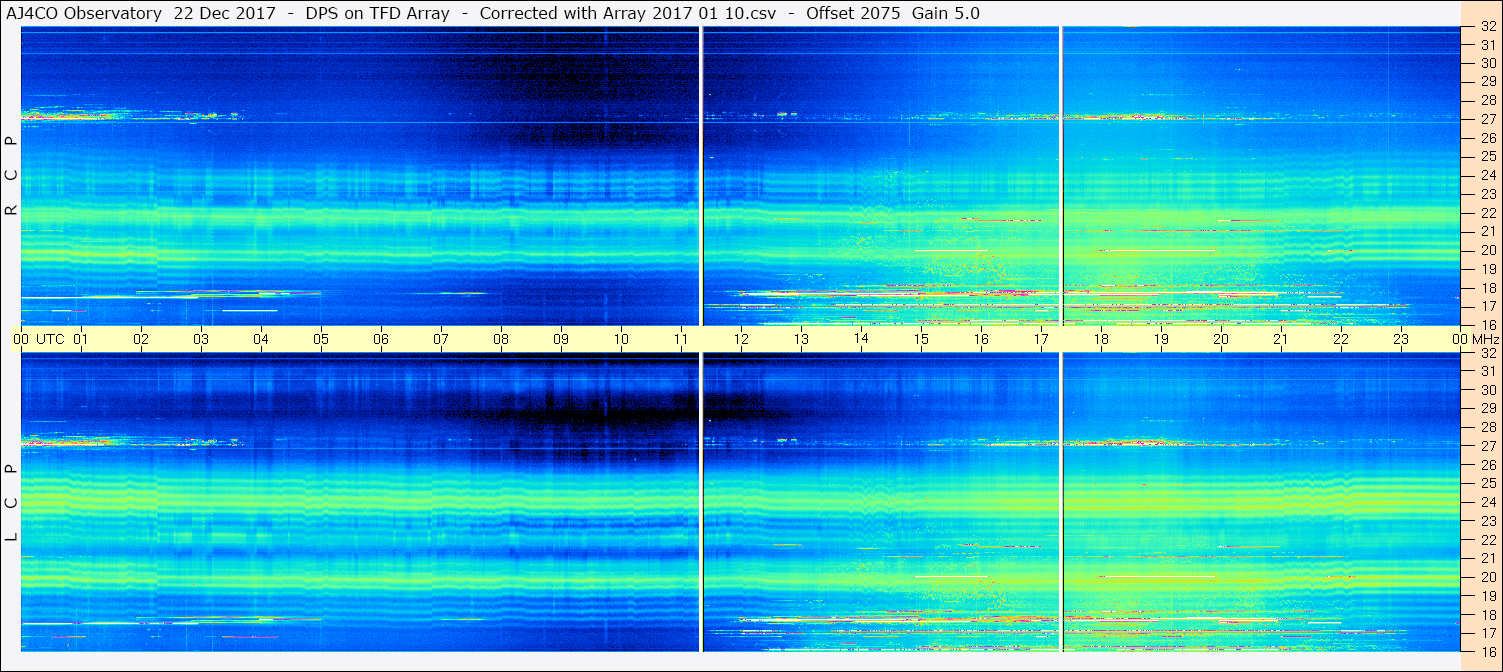The image size is (1503, 672).
Task: Select the 28 MHz label of RCP panel
Action: pyautogui.click(x=1488, y=100)
